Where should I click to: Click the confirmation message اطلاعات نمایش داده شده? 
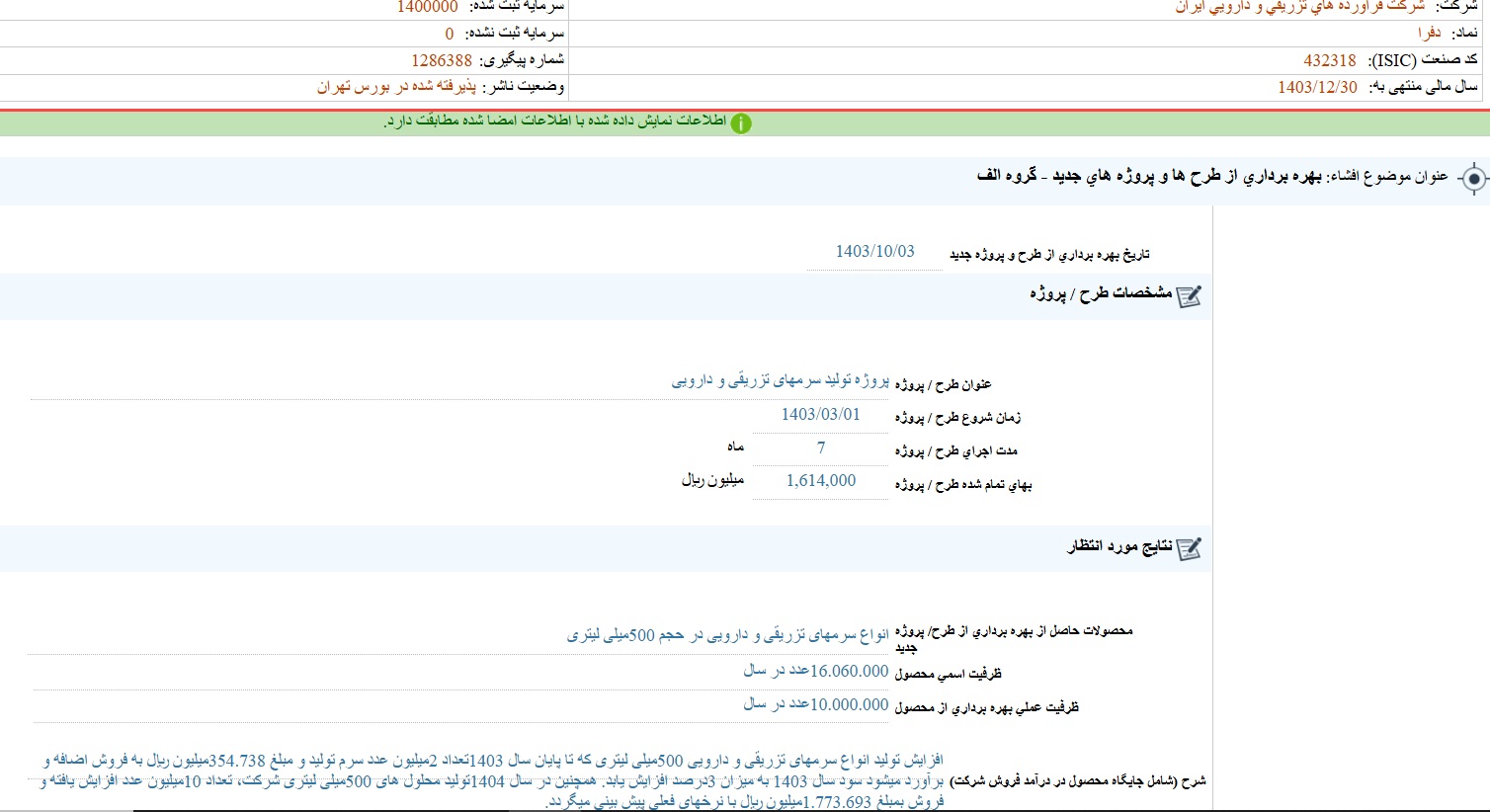pos(555,122)
